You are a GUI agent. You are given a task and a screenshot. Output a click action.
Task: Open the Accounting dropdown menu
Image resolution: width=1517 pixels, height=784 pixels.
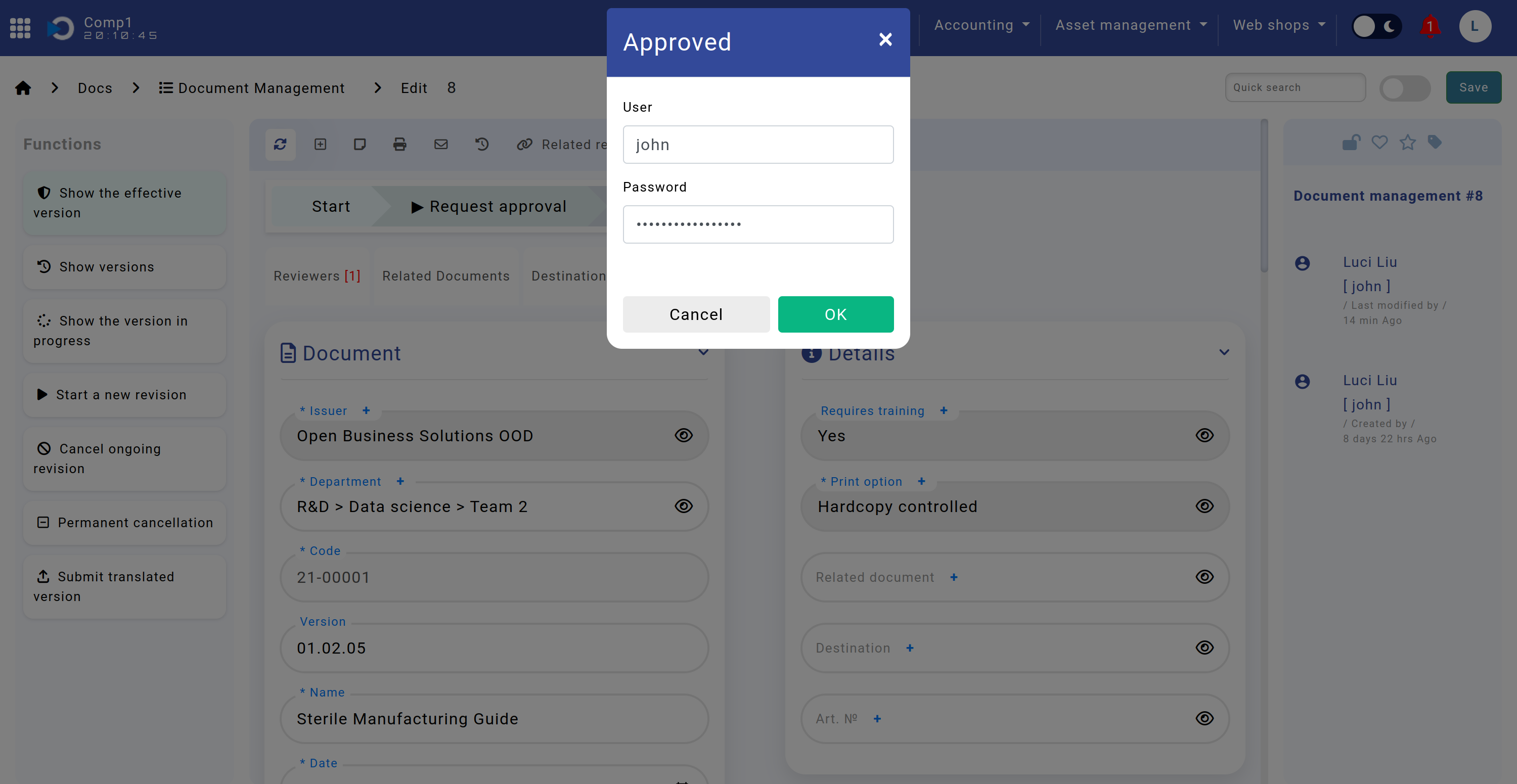point(981,25)
